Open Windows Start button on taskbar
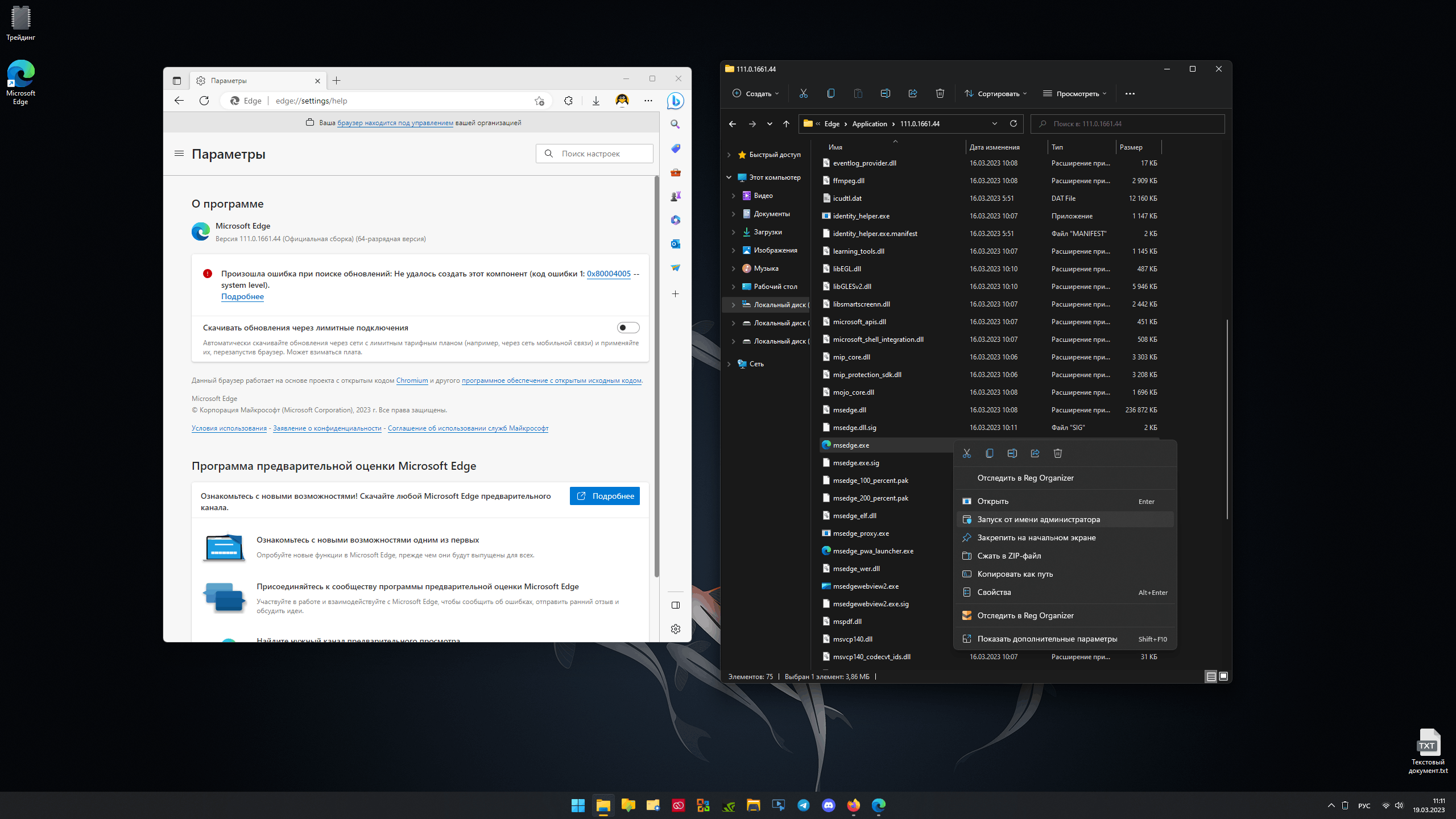Viewport: 1456px width, 819px height. [x=578, y=805]
